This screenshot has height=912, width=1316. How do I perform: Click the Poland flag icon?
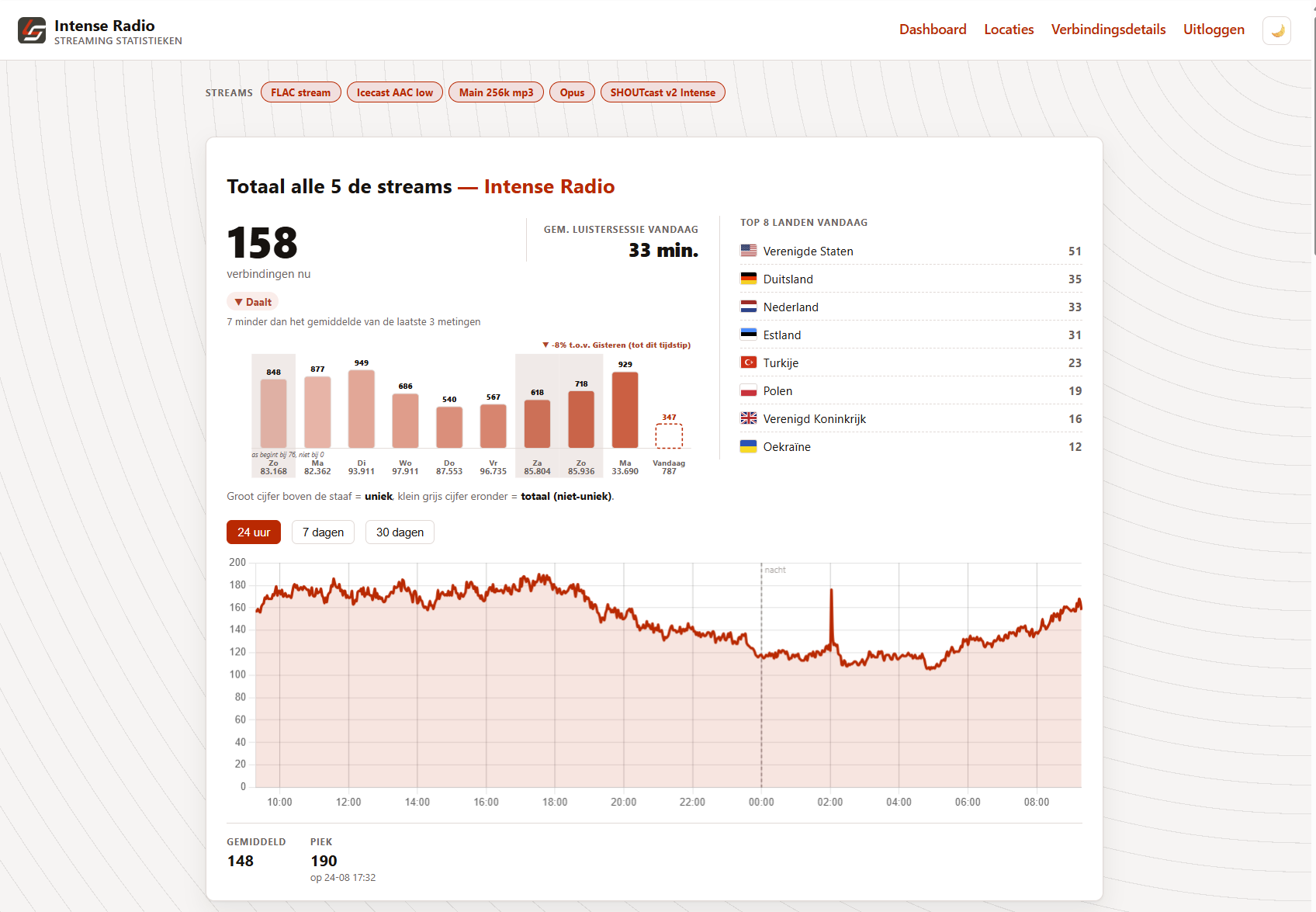pyautogui.click(x=749, y=390)
